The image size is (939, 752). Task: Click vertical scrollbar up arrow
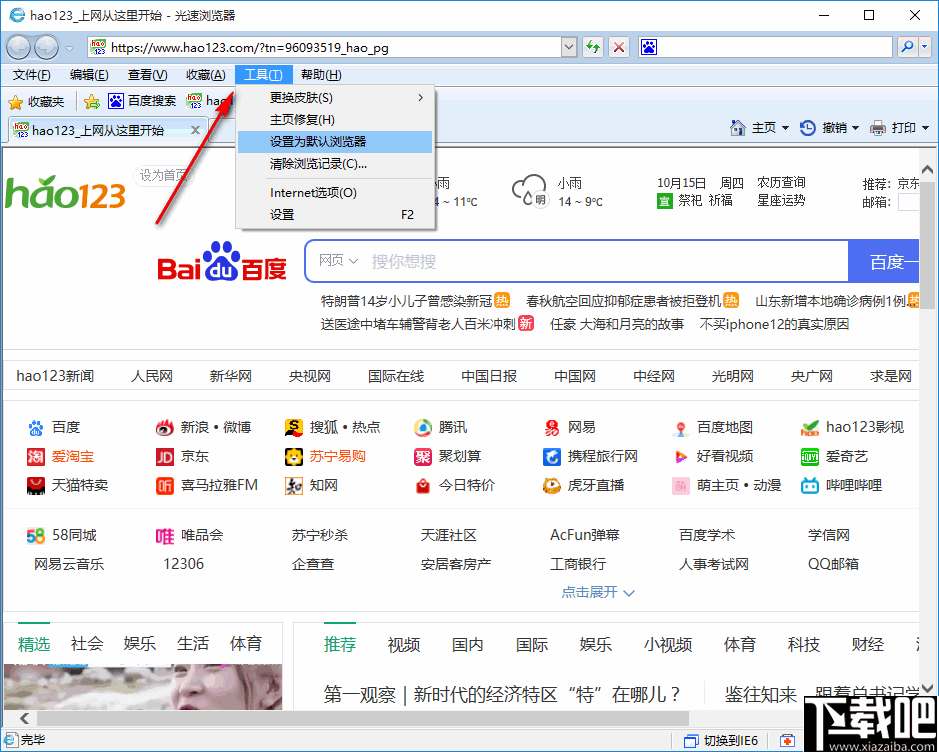tap(928, 171)
